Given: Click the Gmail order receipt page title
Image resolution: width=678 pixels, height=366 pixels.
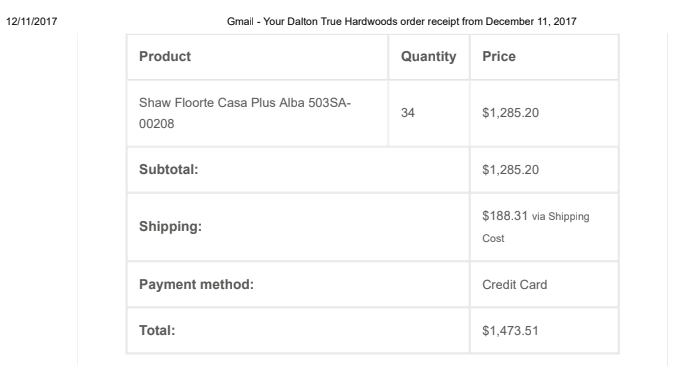Looking at the screenshot, I should coord(402,22).
